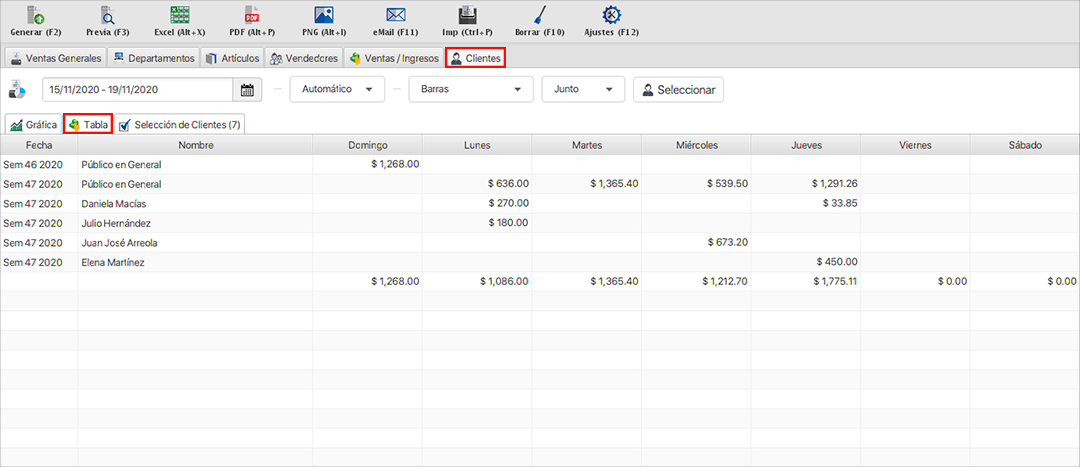Expand the Junto dropdown
The width and height of the screenshot is (1080, 467).
(583, 89)
